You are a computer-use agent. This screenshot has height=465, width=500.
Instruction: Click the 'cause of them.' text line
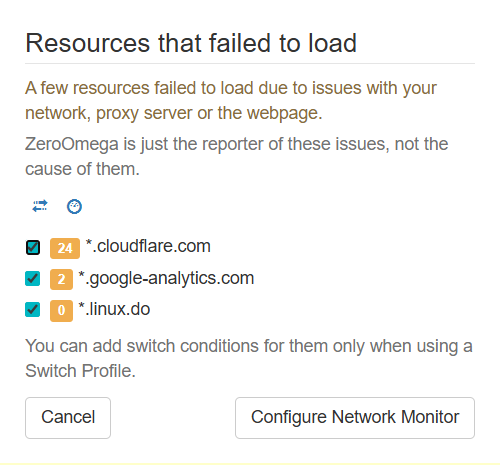pyautogui.click(x=82, y=169)
